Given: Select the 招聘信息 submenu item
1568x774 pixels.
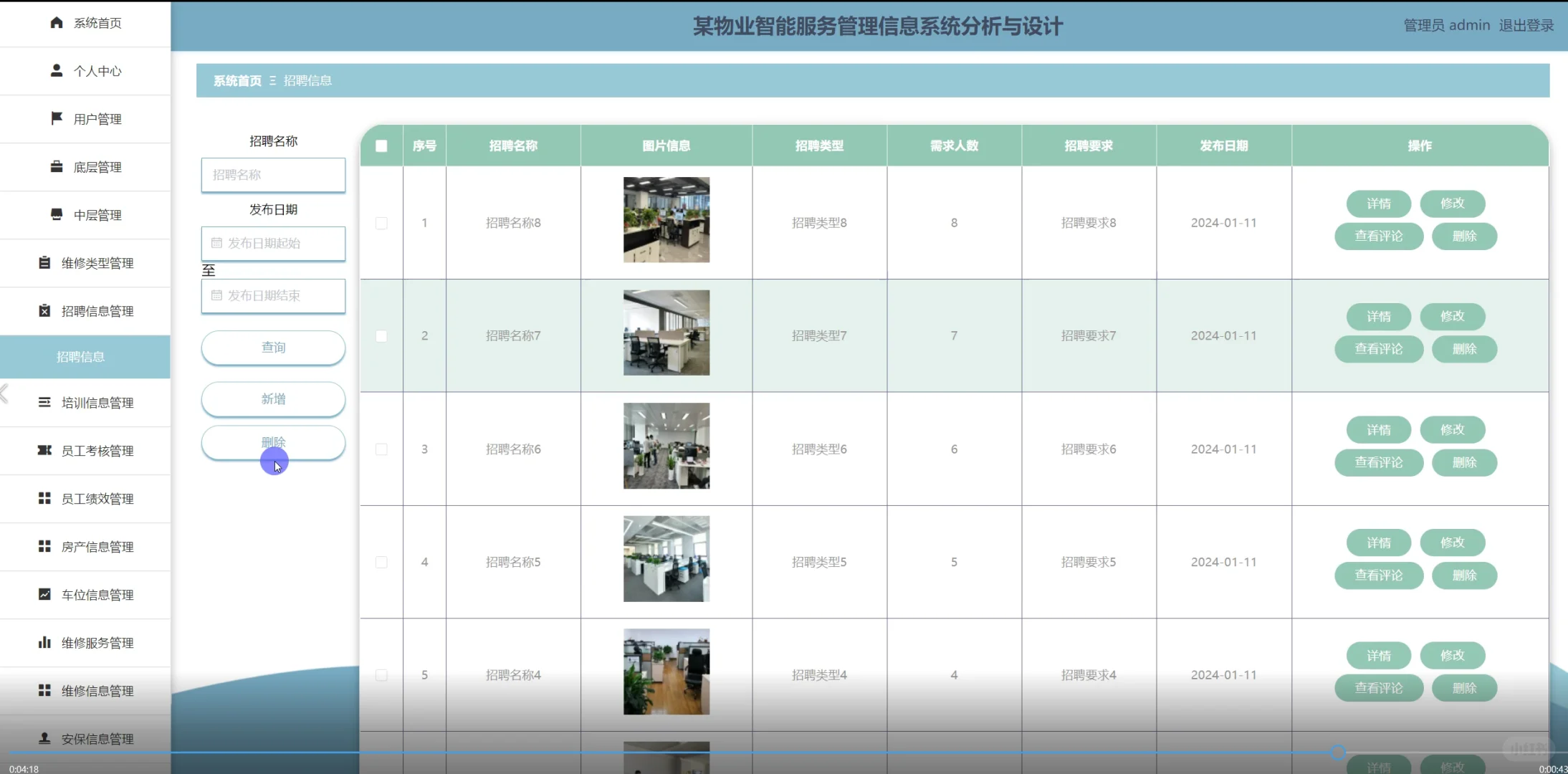Looking at the screenshot, I should (x=81, y=357).
